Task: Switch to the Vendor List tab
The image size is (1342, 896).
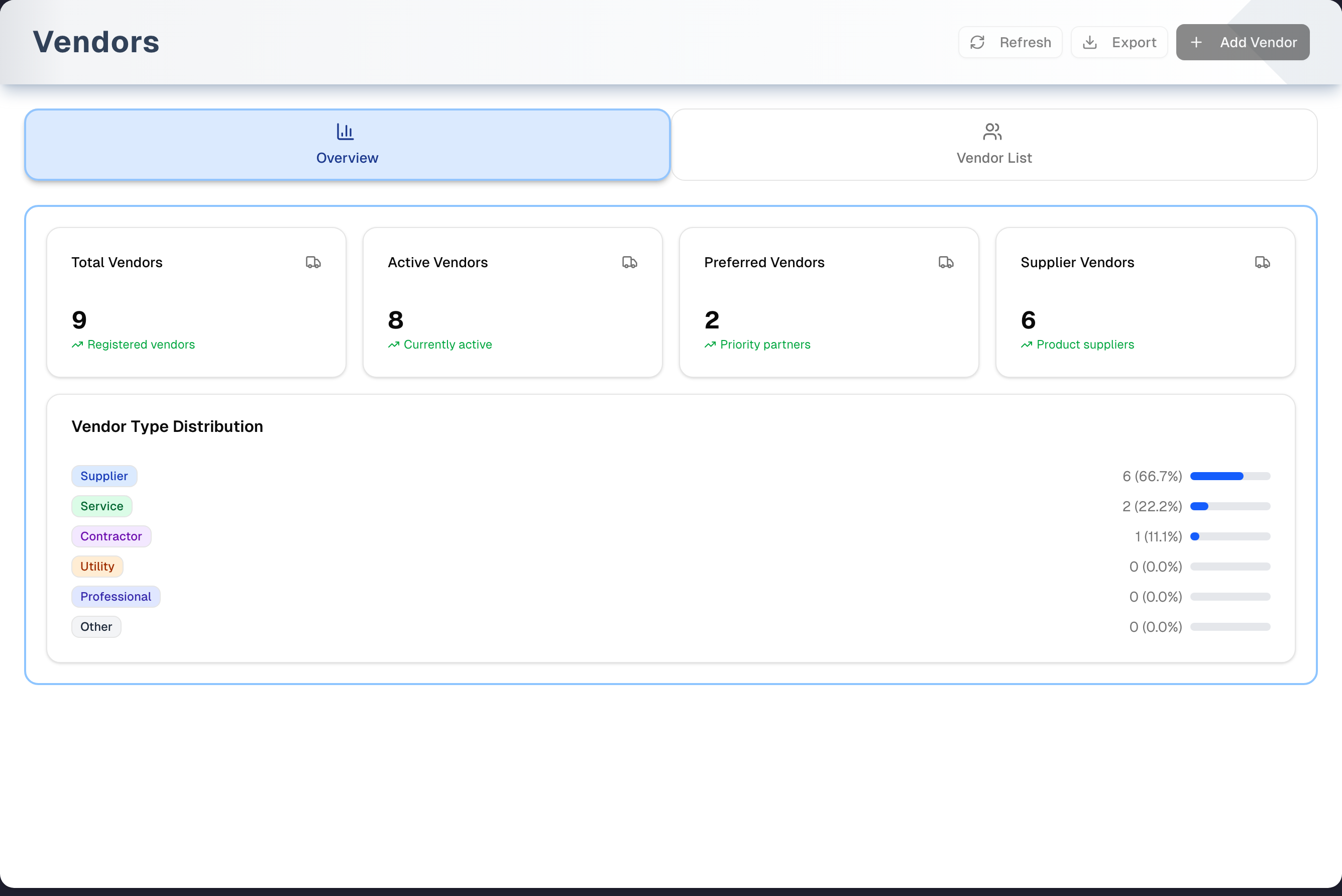Action: click(994, 145)
